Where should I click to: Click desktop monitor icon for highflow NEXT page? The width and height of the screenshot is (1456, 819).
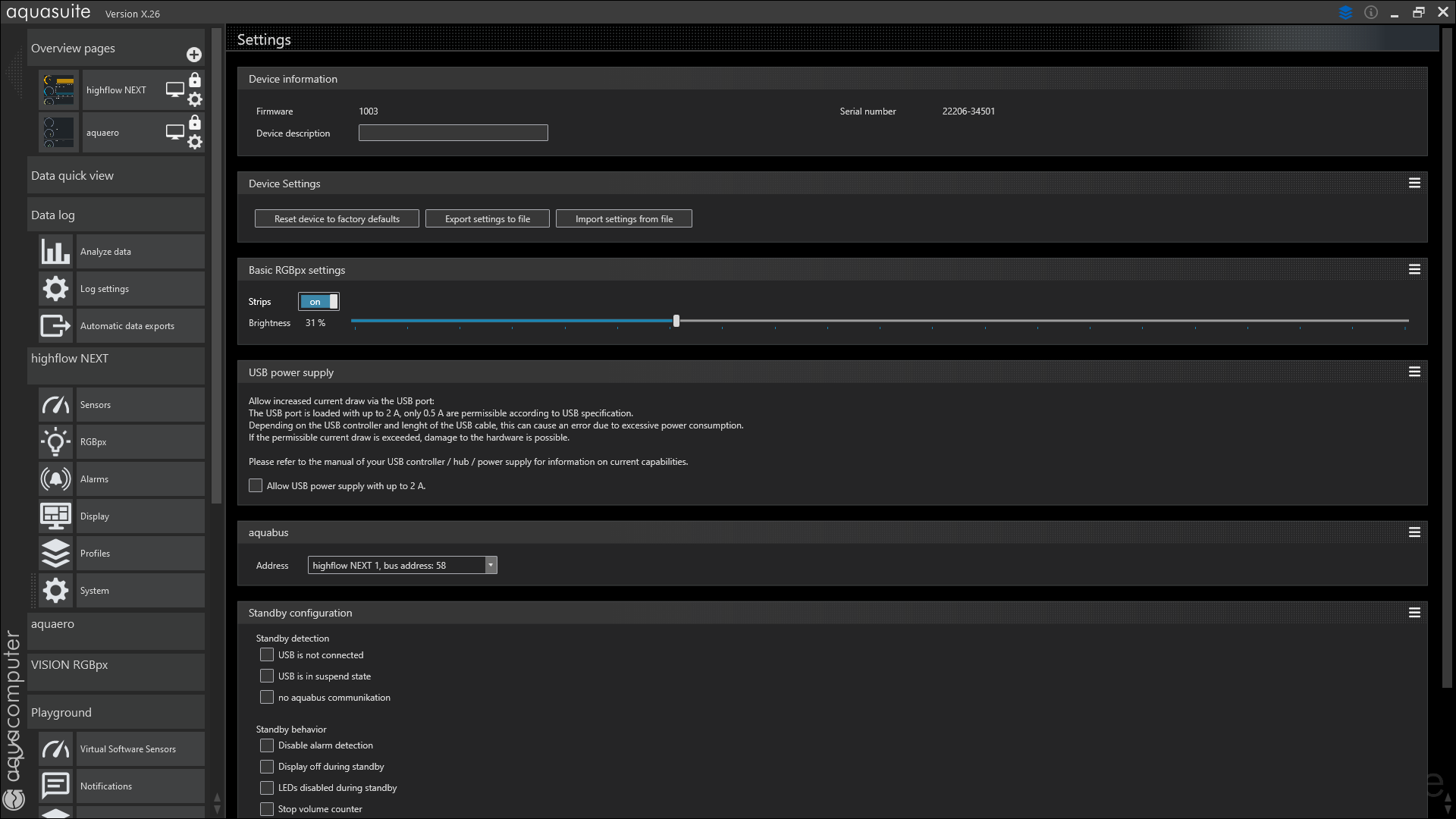175,89
